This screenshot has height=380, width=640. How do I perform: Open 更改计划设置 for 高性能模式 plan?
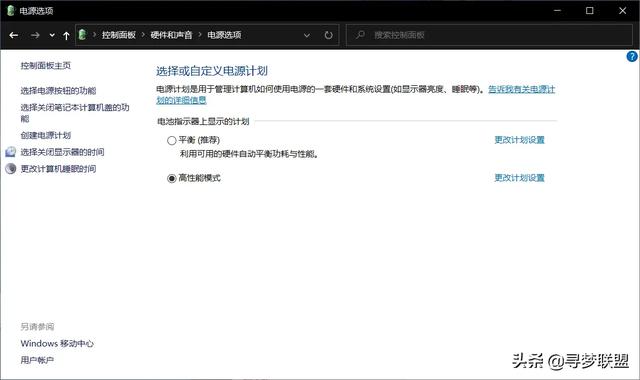pyautogui.click(x=520, y=178)
